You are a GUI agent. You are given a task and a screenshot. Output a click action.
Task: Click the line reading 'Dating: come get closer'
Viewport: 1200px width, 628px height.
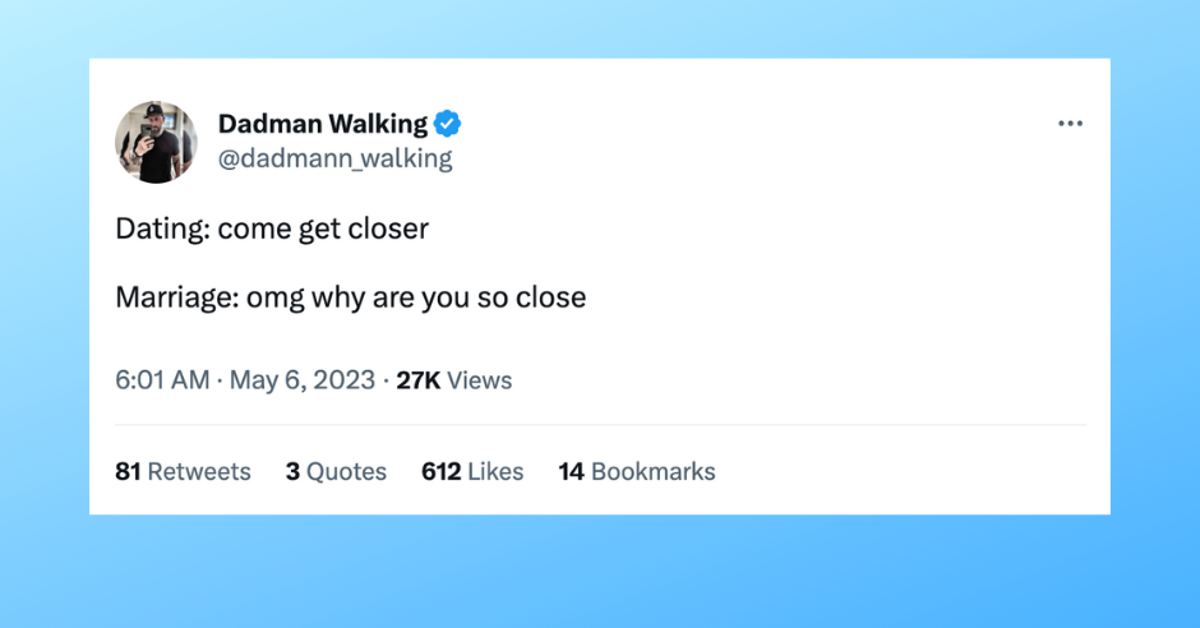click(x=272, y=228)
